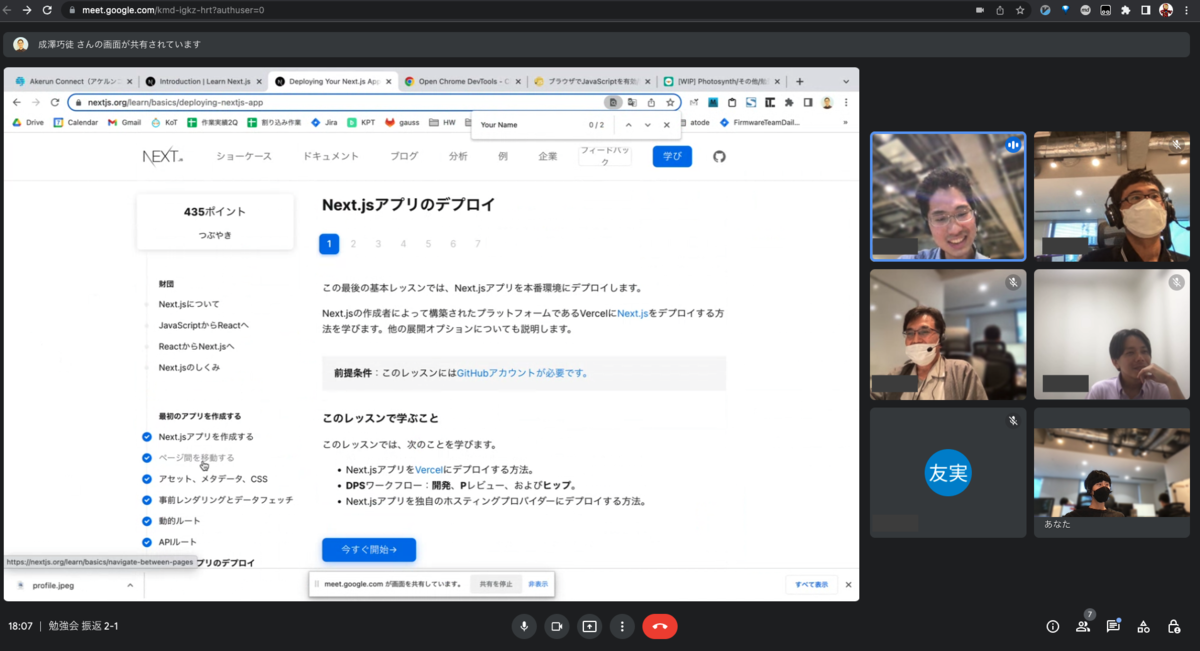Screen dimensions: 1200x651
Task: Click the Your Name find input
Action: [530, 125]
